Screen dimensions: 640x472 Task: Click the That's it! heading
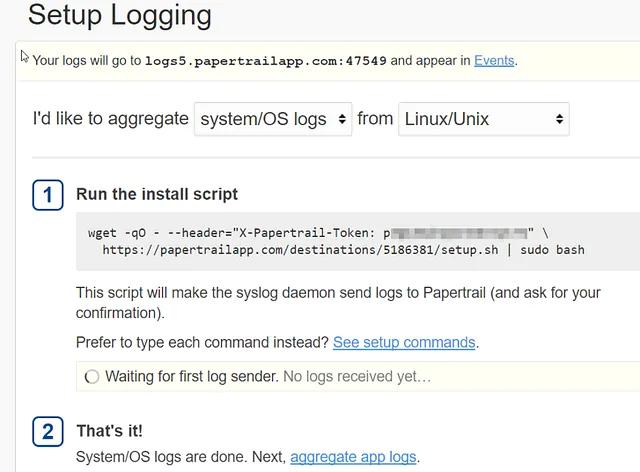(109, 431)
